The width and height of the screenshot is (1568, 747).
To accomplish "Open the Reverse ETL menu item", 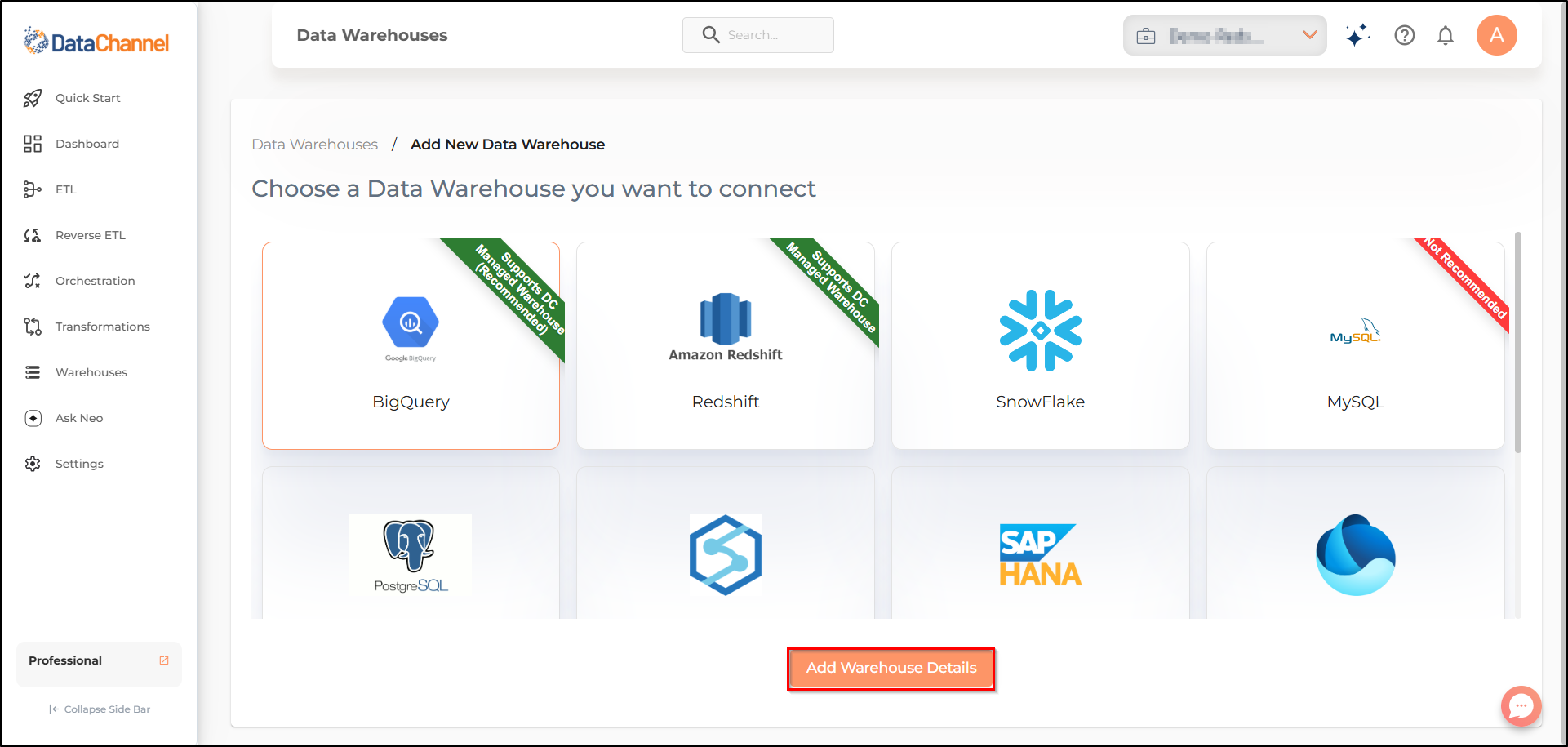I will tap(91, 235).
